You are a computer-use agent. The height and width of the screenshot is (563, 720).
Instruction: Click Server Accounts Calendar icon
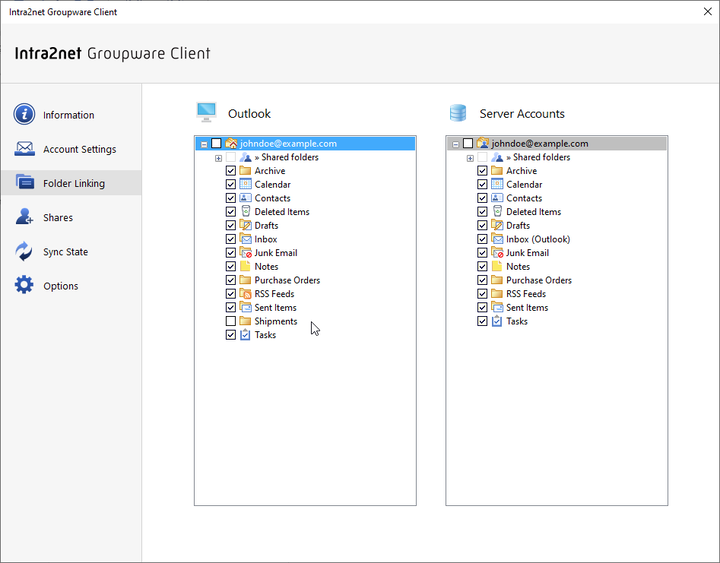(x=497, y=184)
